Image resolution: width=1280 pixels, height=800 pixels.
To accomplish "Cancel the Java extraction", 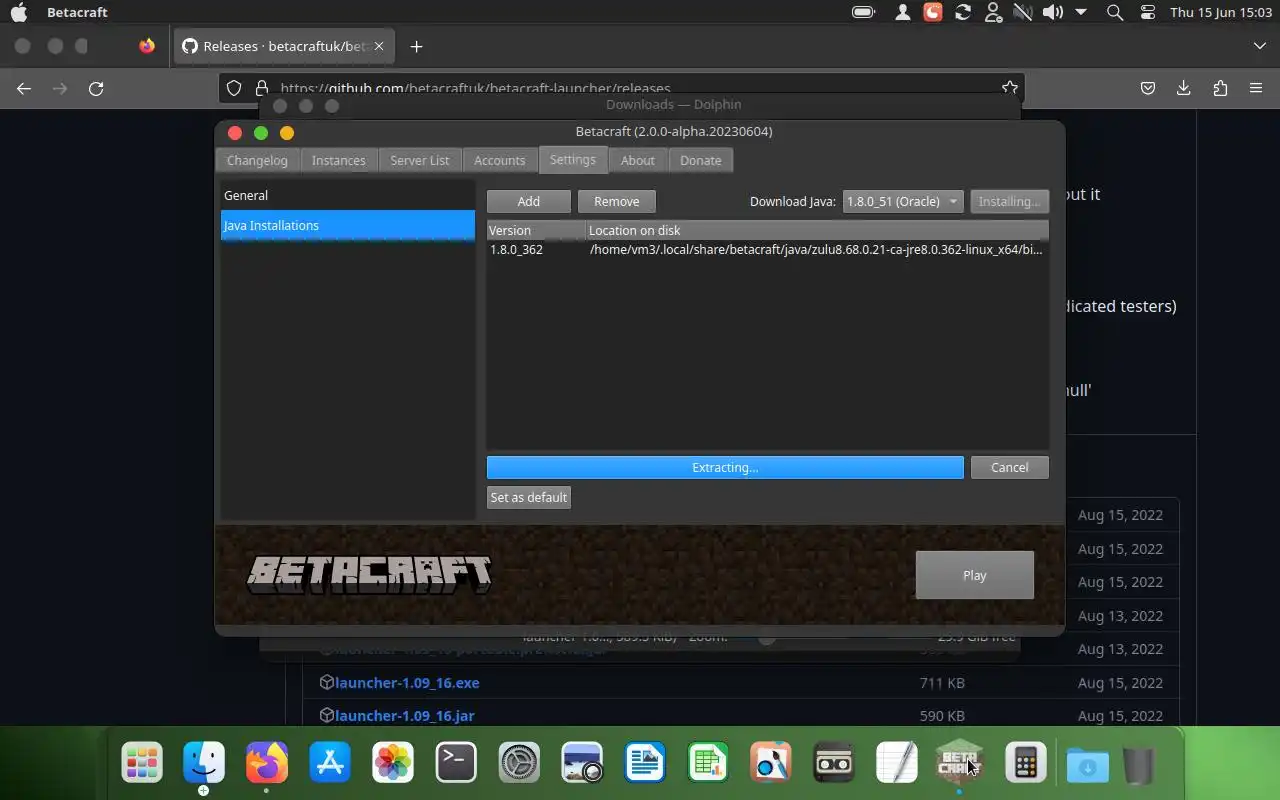I will tap(1010, 467).
